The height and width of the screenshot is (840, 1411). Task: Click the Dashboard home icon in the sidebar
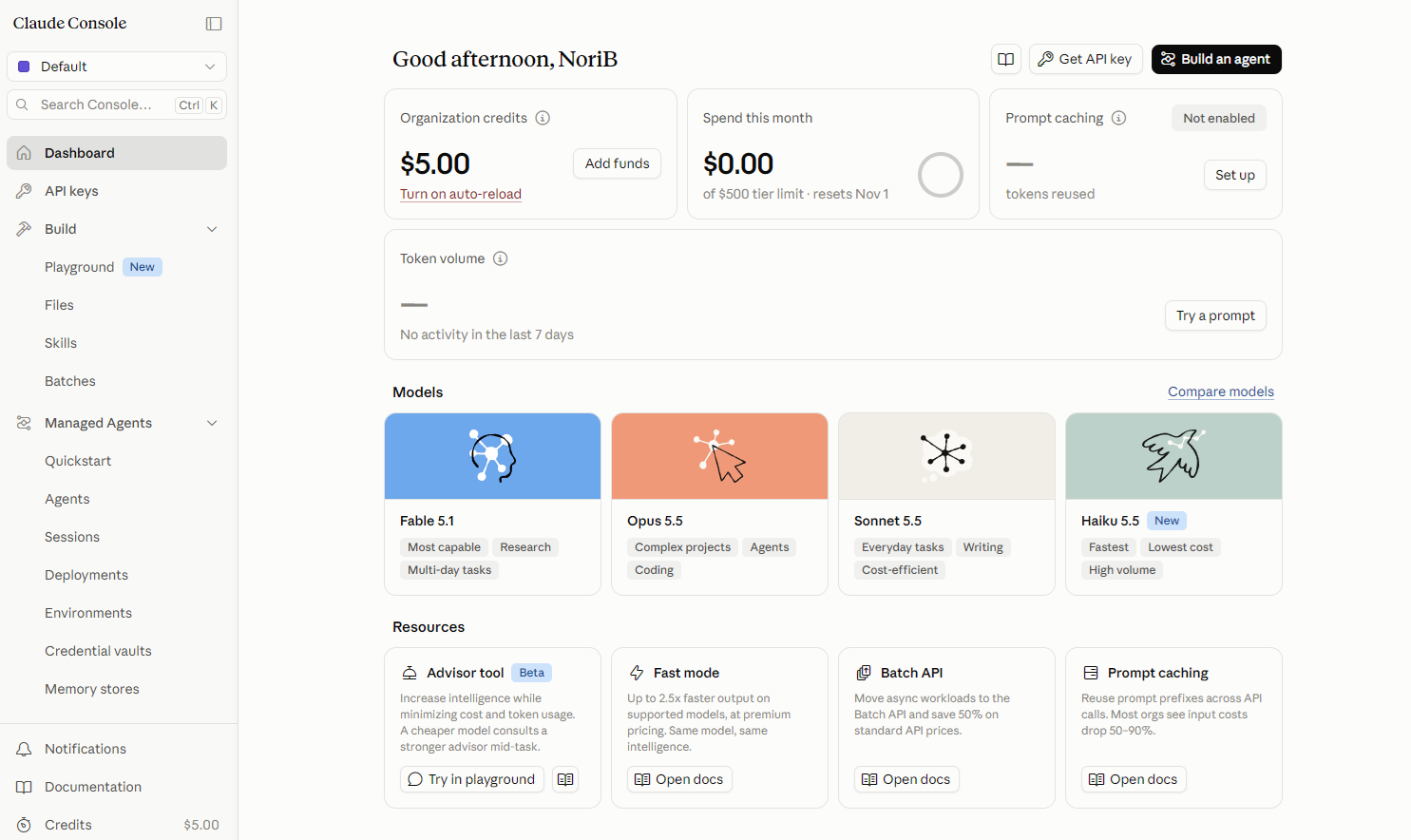coord(24,153)
